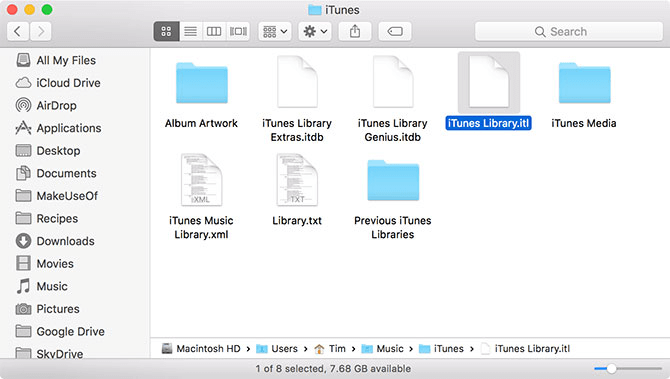Select iTunes Library Genius.itdb file icon

coord(393,82)
